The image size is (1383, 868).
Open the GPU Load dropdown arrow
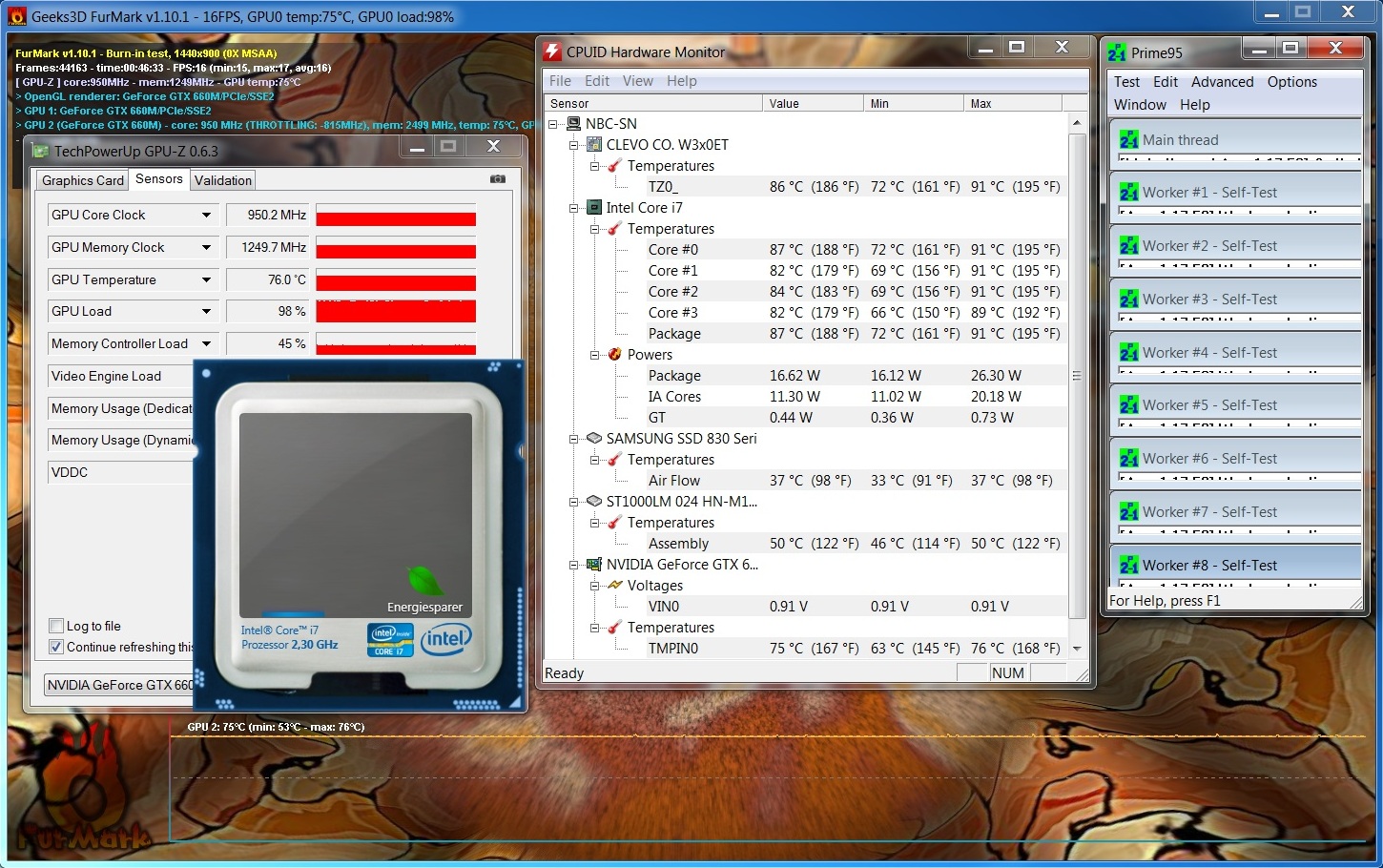[206, 311]
